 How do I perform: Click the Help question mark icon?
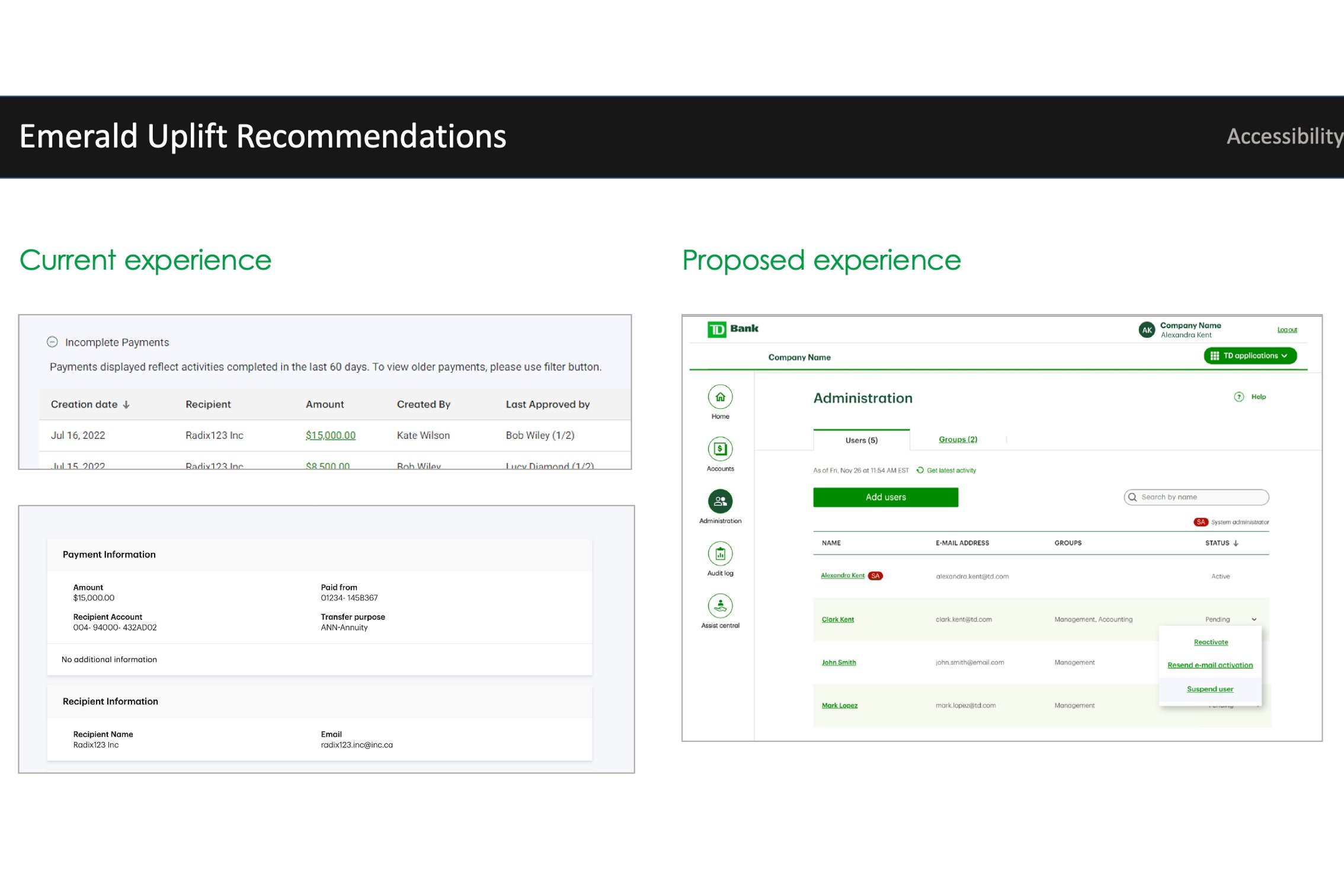pos(1239,397)
